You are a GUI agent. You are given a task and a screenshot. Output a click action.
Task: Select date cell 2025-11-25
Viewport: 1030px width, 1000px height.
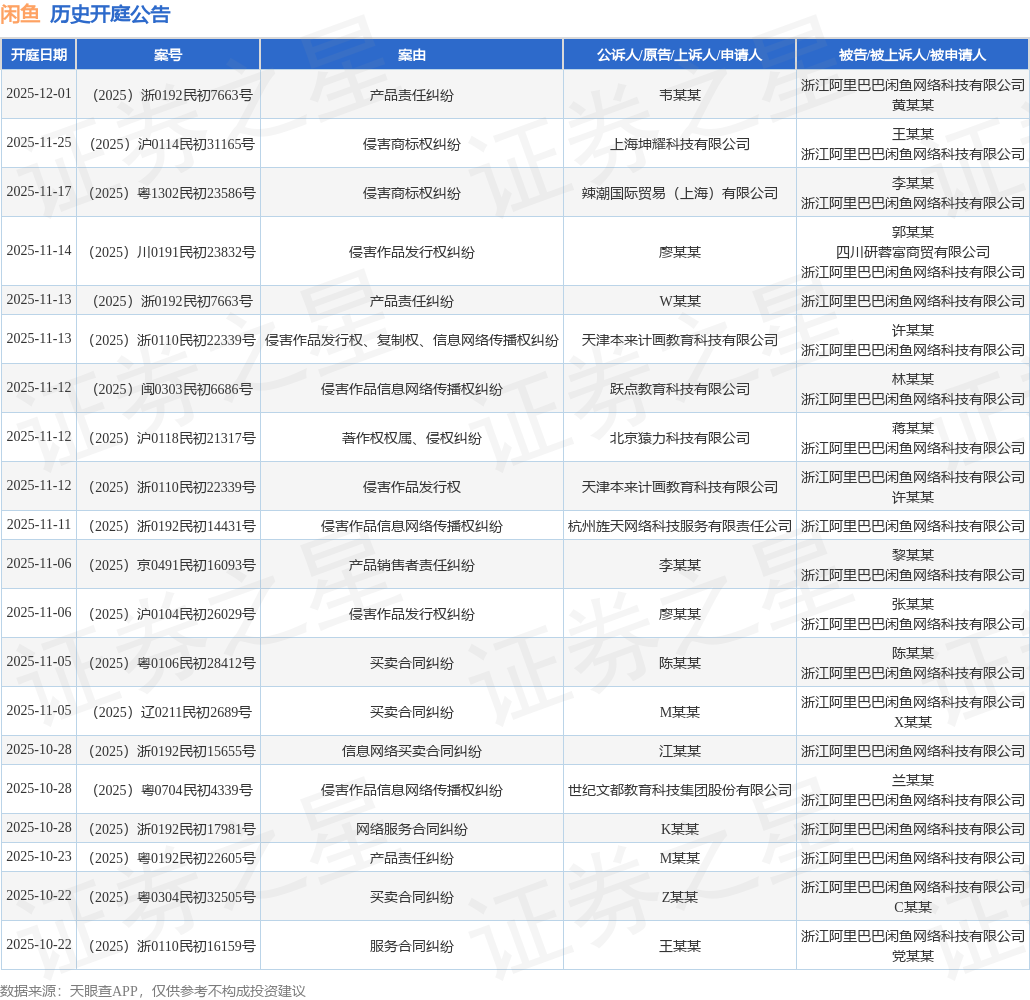coord(39,143)
